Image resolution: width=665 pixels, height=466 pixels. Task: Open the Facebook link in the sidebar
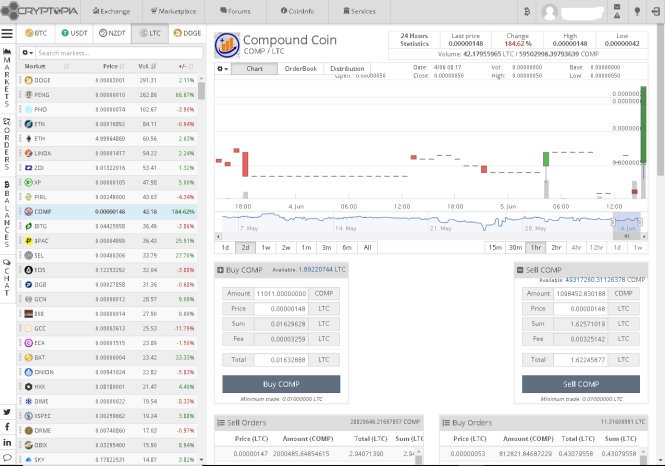click(7, 427)
